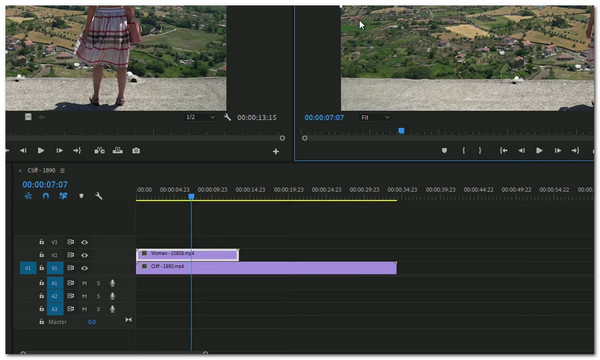This screenshot has width=600, height=360.
Task: Solo track A1
Action: 98,283
